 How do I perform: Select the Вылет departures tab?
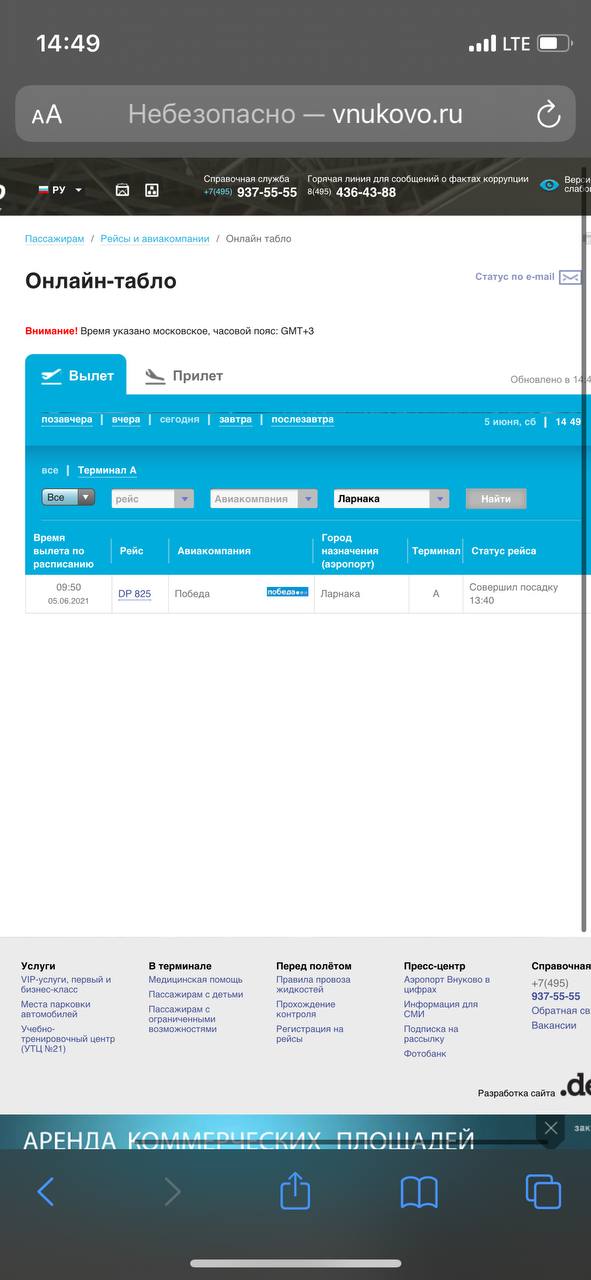point(76,376)
